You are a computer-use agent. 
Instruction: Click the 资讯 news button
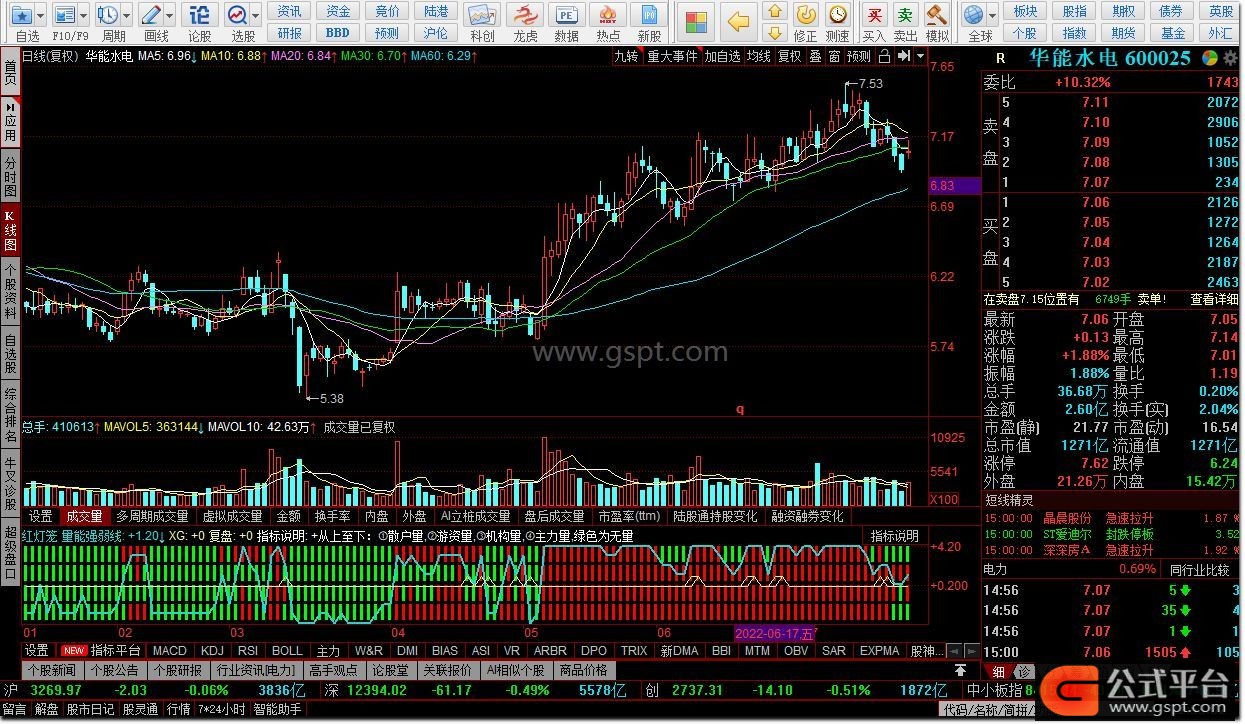tap(290, 11)
